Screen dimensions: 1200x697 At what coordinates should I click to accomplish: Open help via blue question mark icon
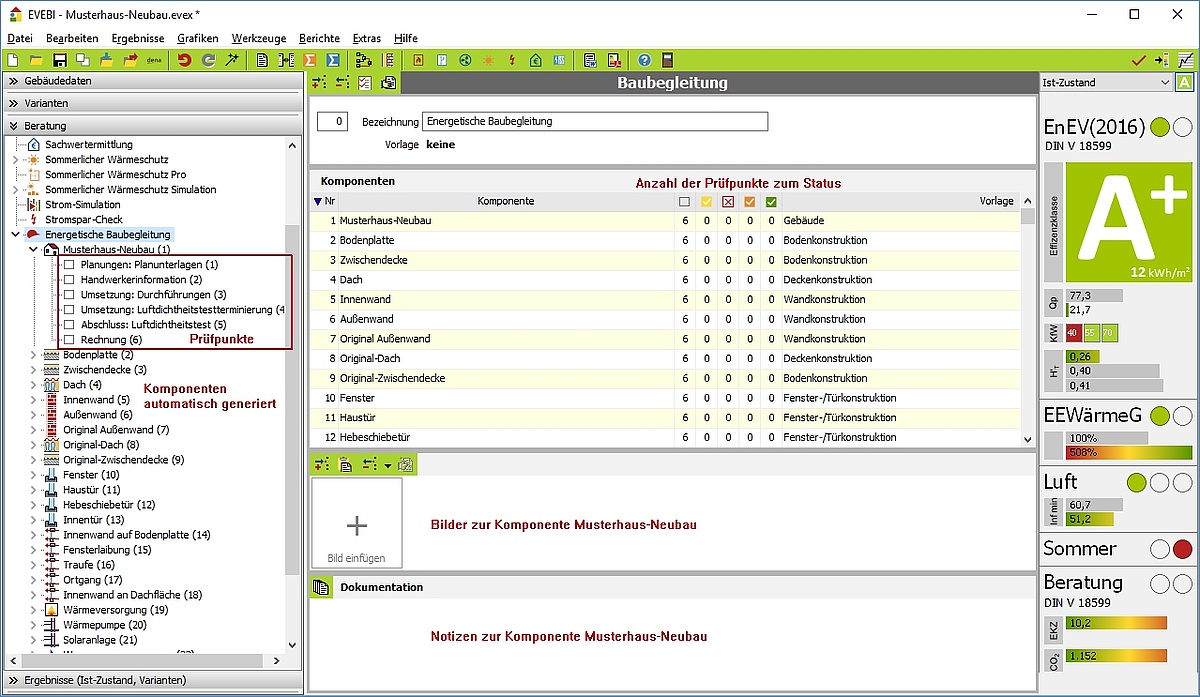click(644, 60)
